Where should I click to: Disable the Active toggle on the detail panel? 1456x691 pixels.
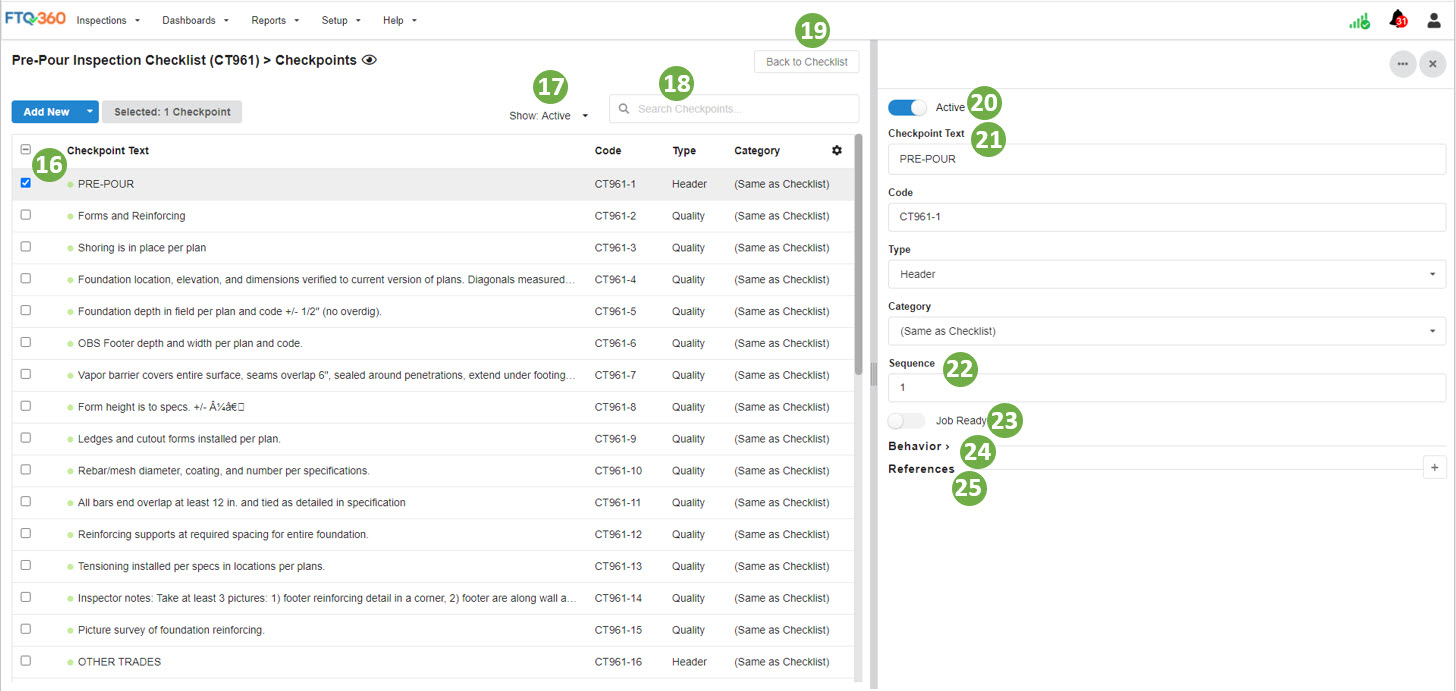[x=907, y=107]
